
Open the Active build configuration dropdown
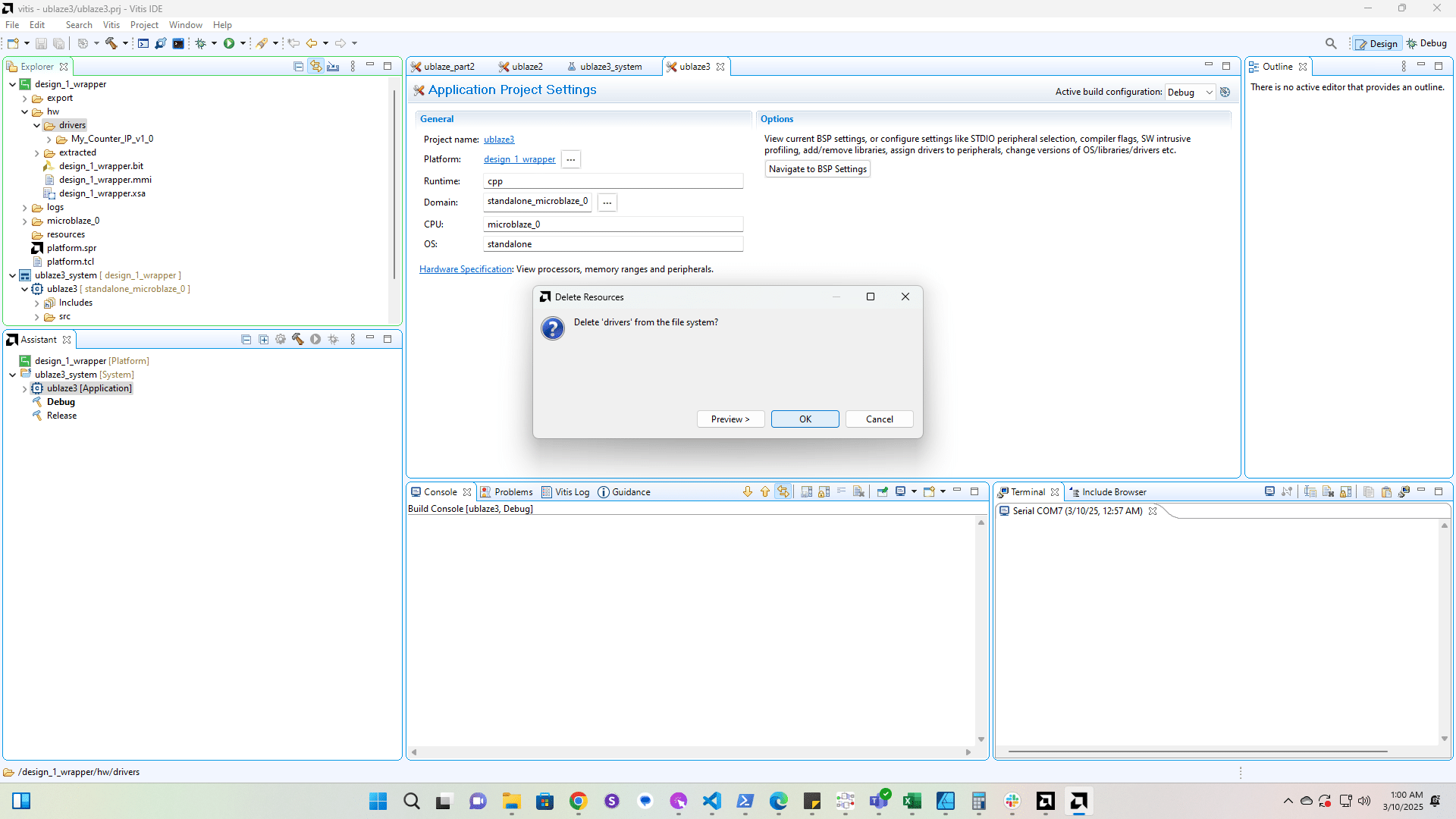pyautogui.click(x=1191, y=93)
